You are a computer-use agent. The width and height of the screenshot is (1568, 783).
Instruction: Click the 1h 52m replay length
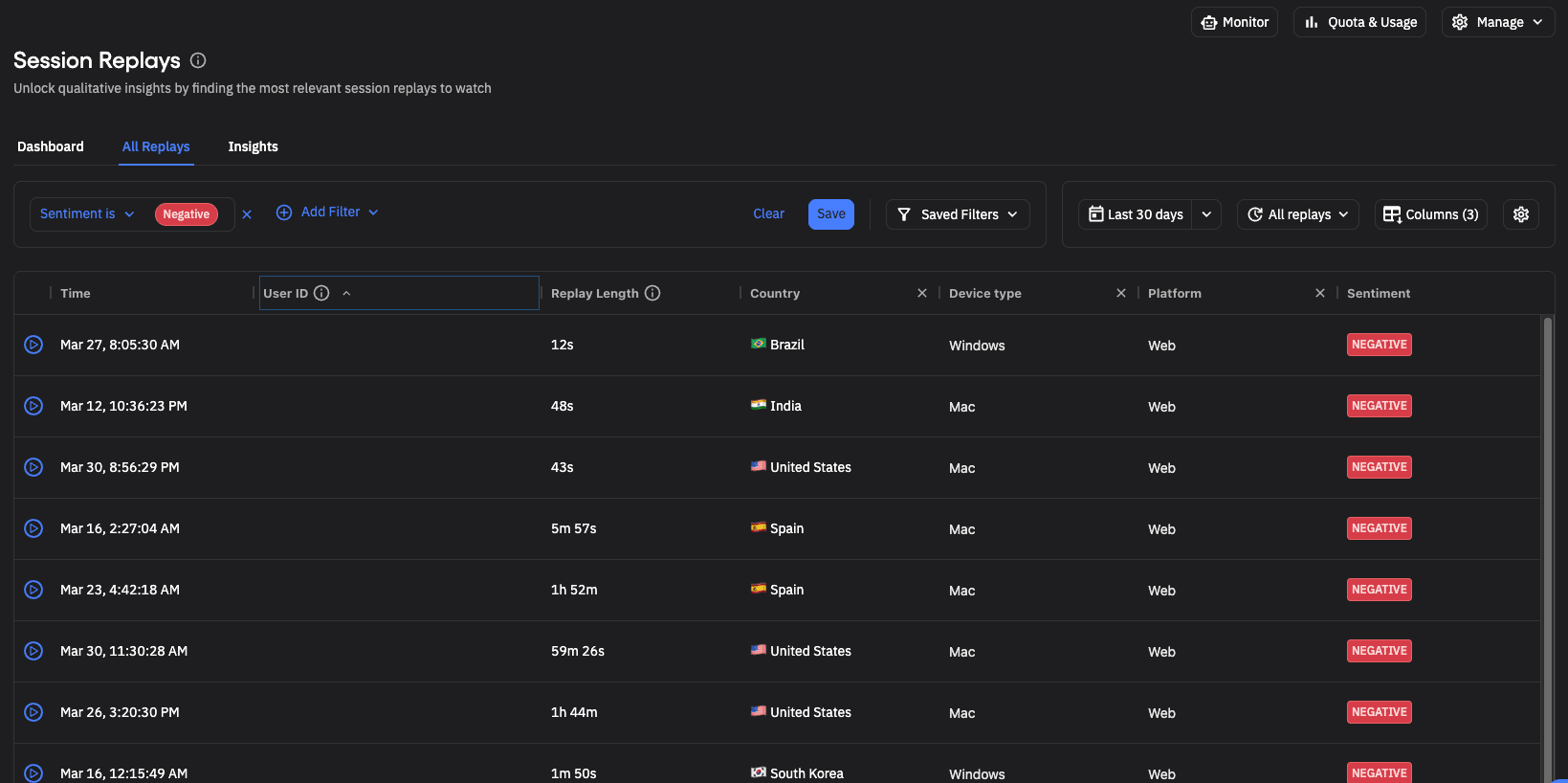[x=574, y=590]
